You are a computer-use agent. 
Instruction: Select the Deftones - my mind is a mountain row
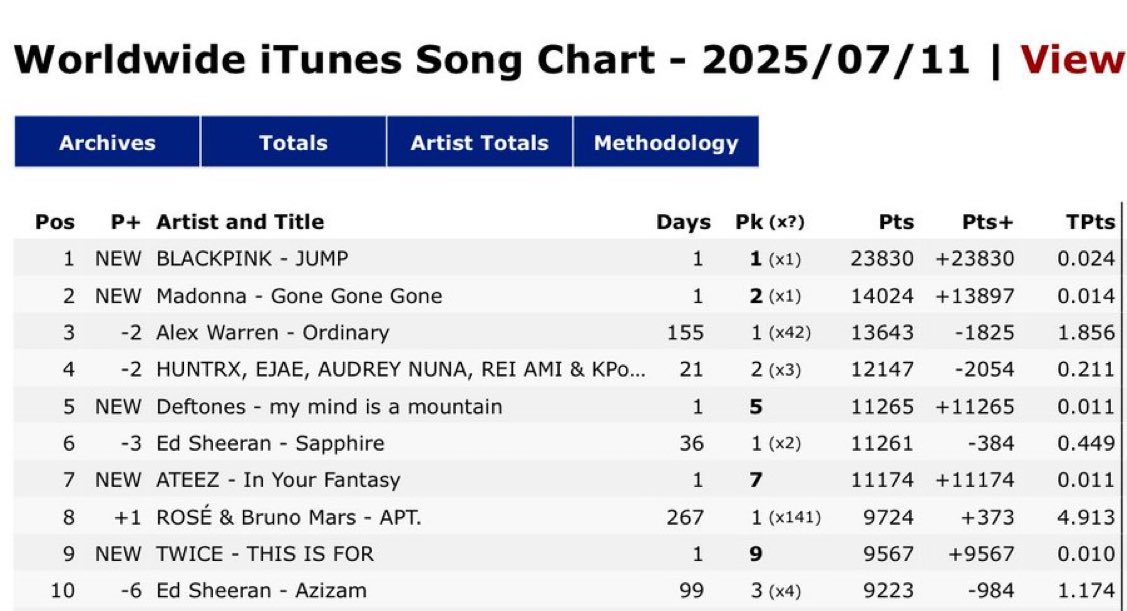[566, 406]
